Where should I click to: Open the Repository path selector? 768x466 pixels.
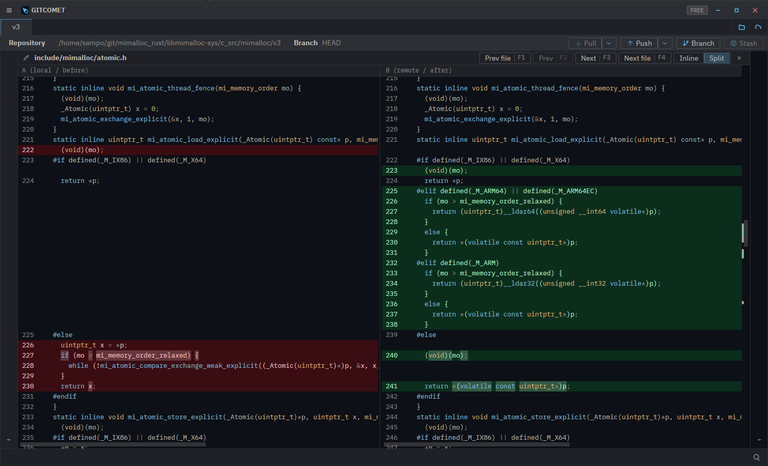click(169, 43)
